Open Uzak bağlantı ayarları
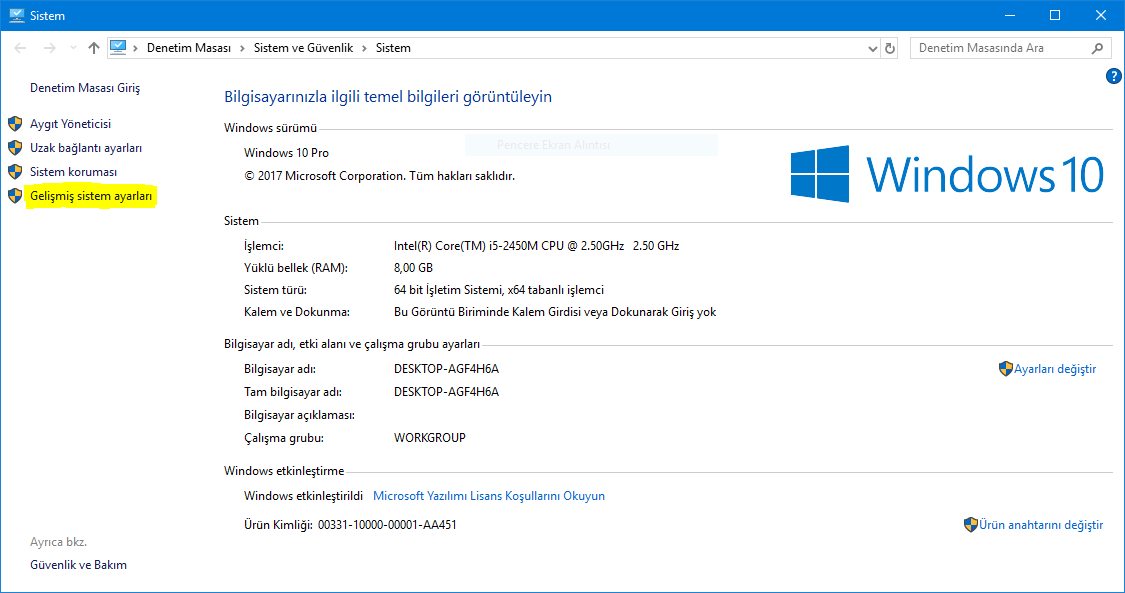1125x593 pixels. 86,148
